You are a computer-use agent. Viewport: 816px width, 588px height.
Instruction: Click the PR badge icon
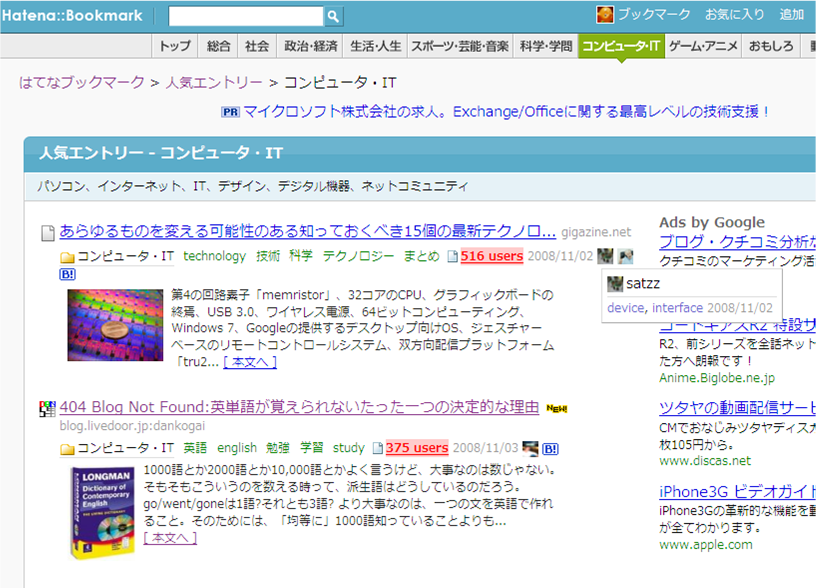tap(231, 112)
